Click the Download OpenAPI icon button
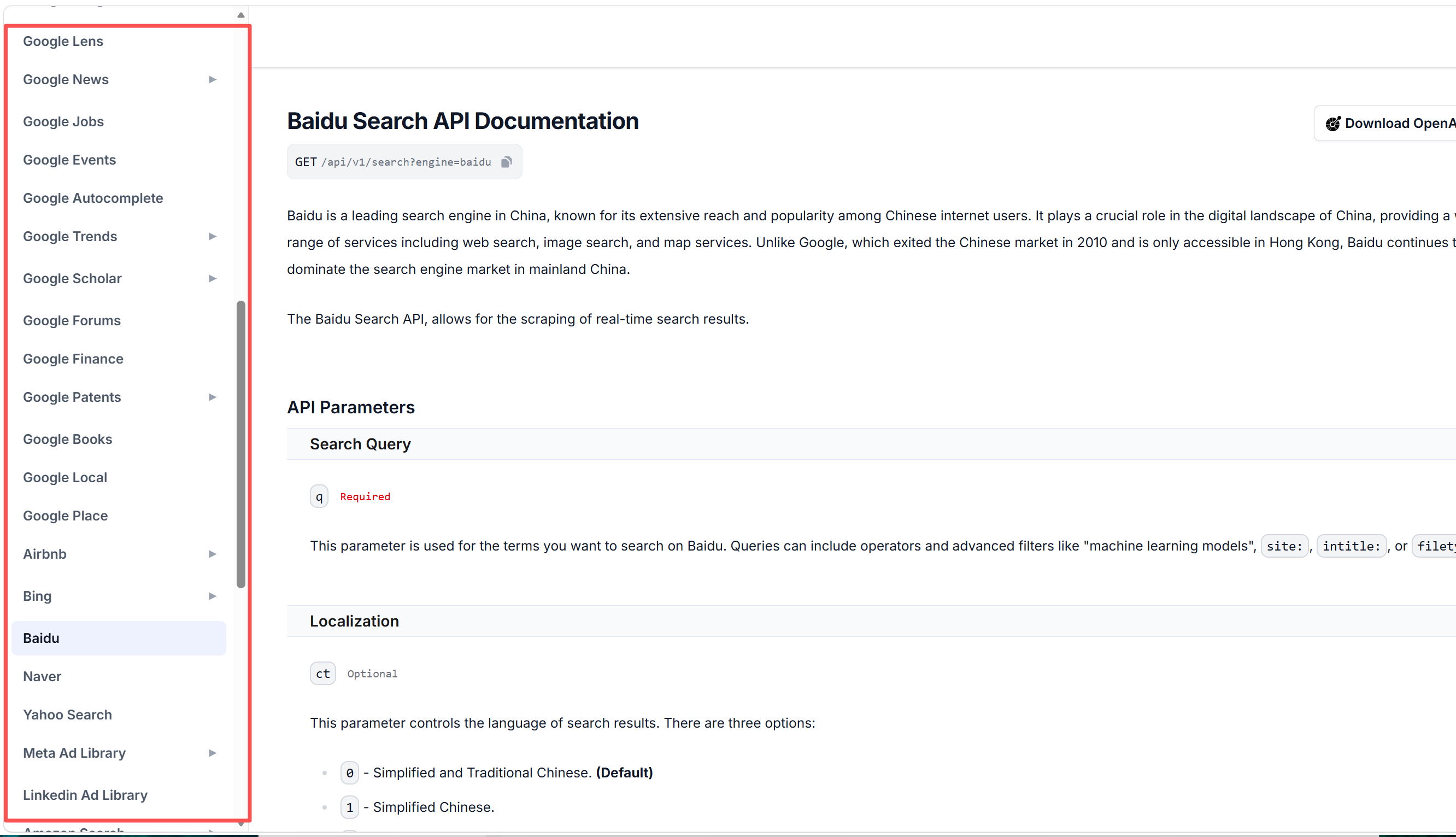The width and height of the screenshot is (1456, 837). pos(1332,124)
